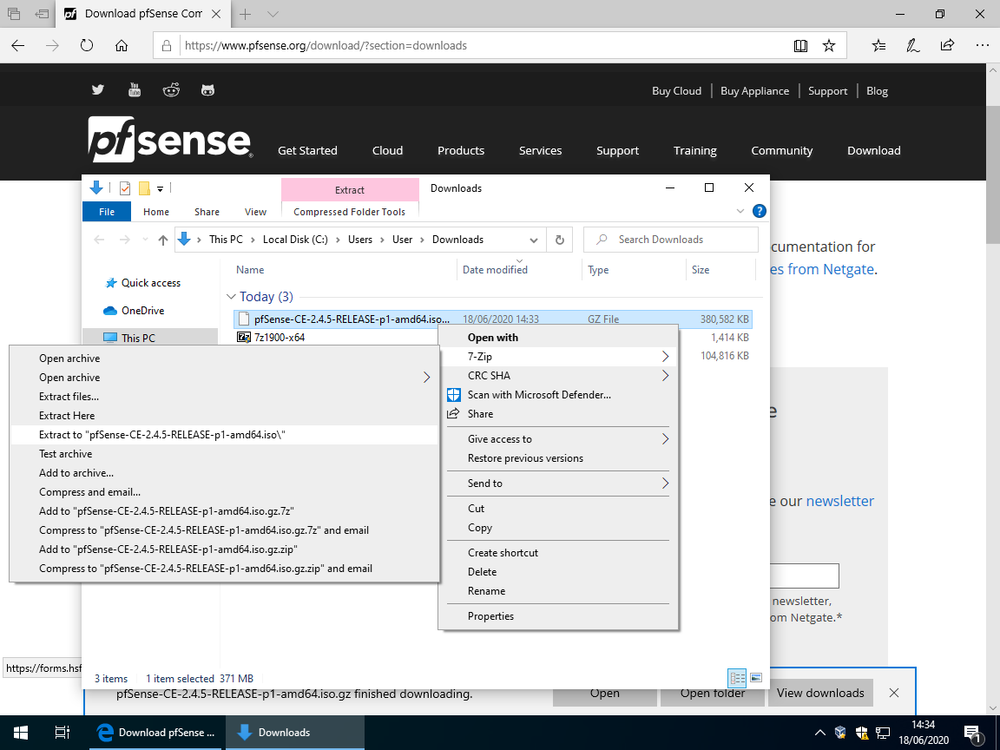Select 7z1900-x64 file
The image size is (1000, 750).
279,337
